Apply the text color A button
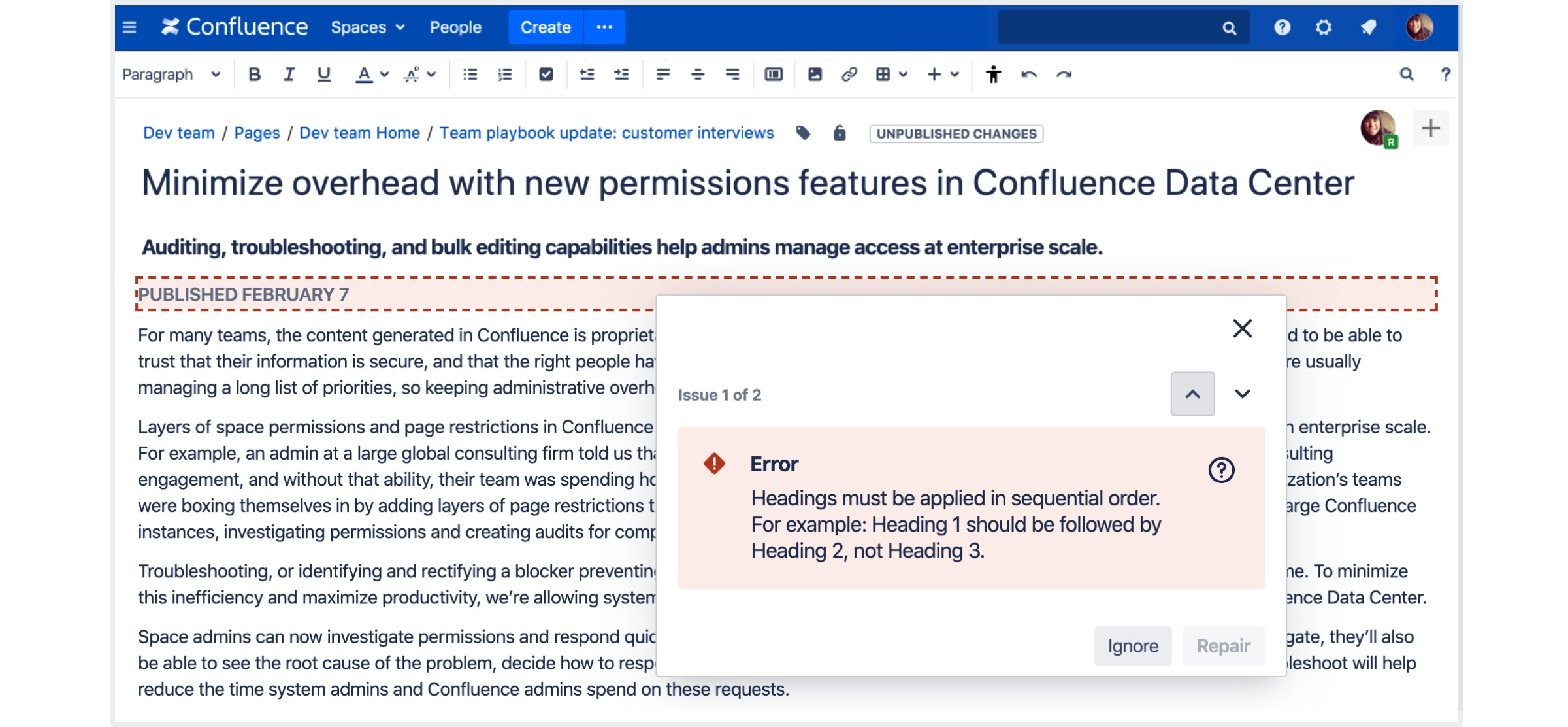This screenshot has width=1568, height=727. pos(364,75)
